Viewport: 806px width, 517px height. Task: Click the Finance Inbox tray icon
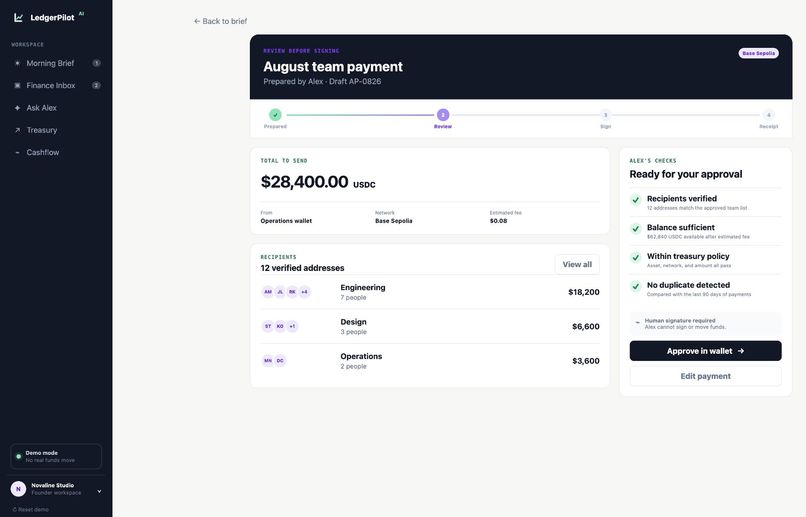(17, 85)
